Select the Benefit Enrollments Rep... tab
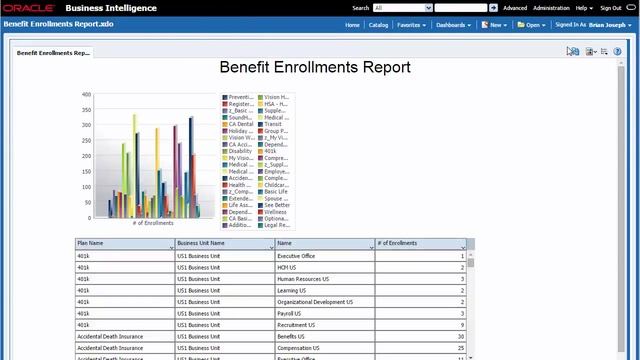Screen dimensions: 640x360 click(53, 53)
